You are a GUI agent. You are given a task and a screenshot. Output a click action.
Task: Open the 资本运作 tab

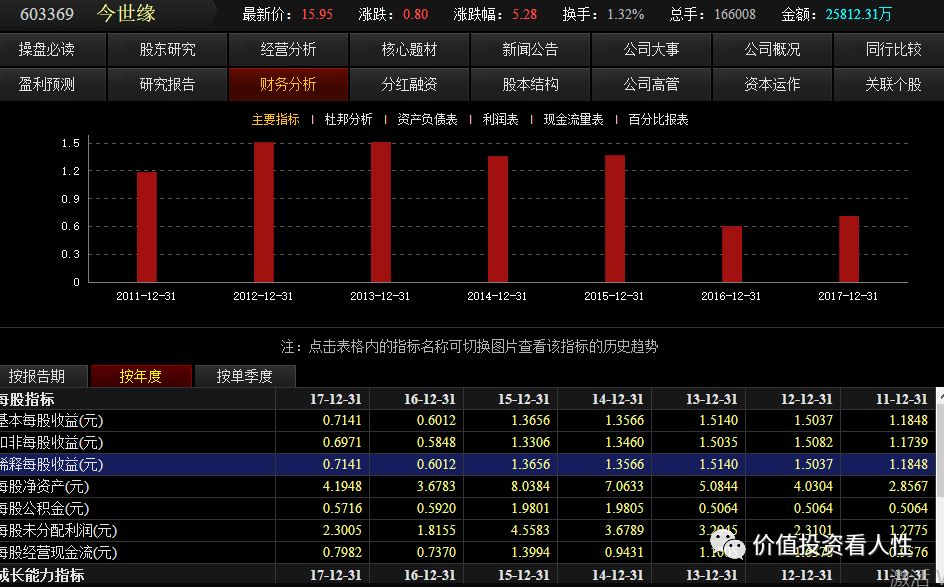pyautogui.click(x=772, y=84)
